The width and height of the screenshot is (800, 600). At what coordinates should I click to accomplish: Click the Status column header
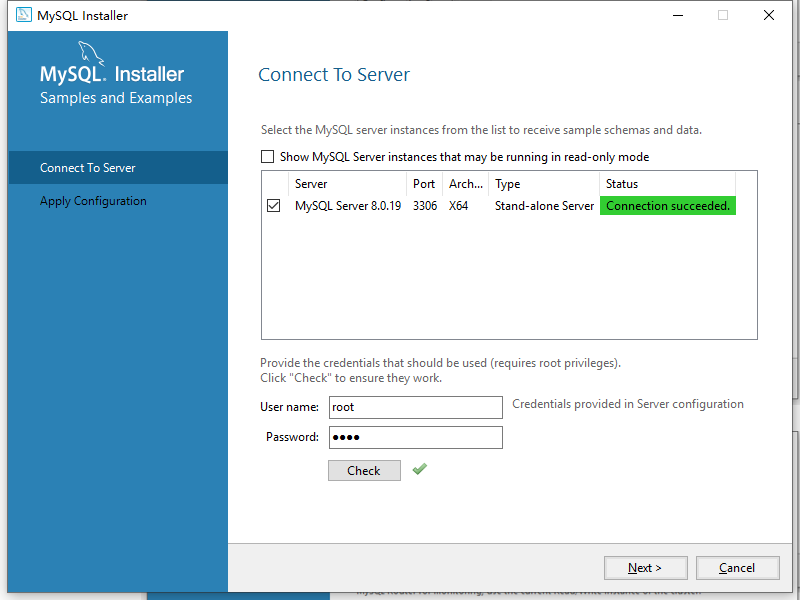pos(667,184)
